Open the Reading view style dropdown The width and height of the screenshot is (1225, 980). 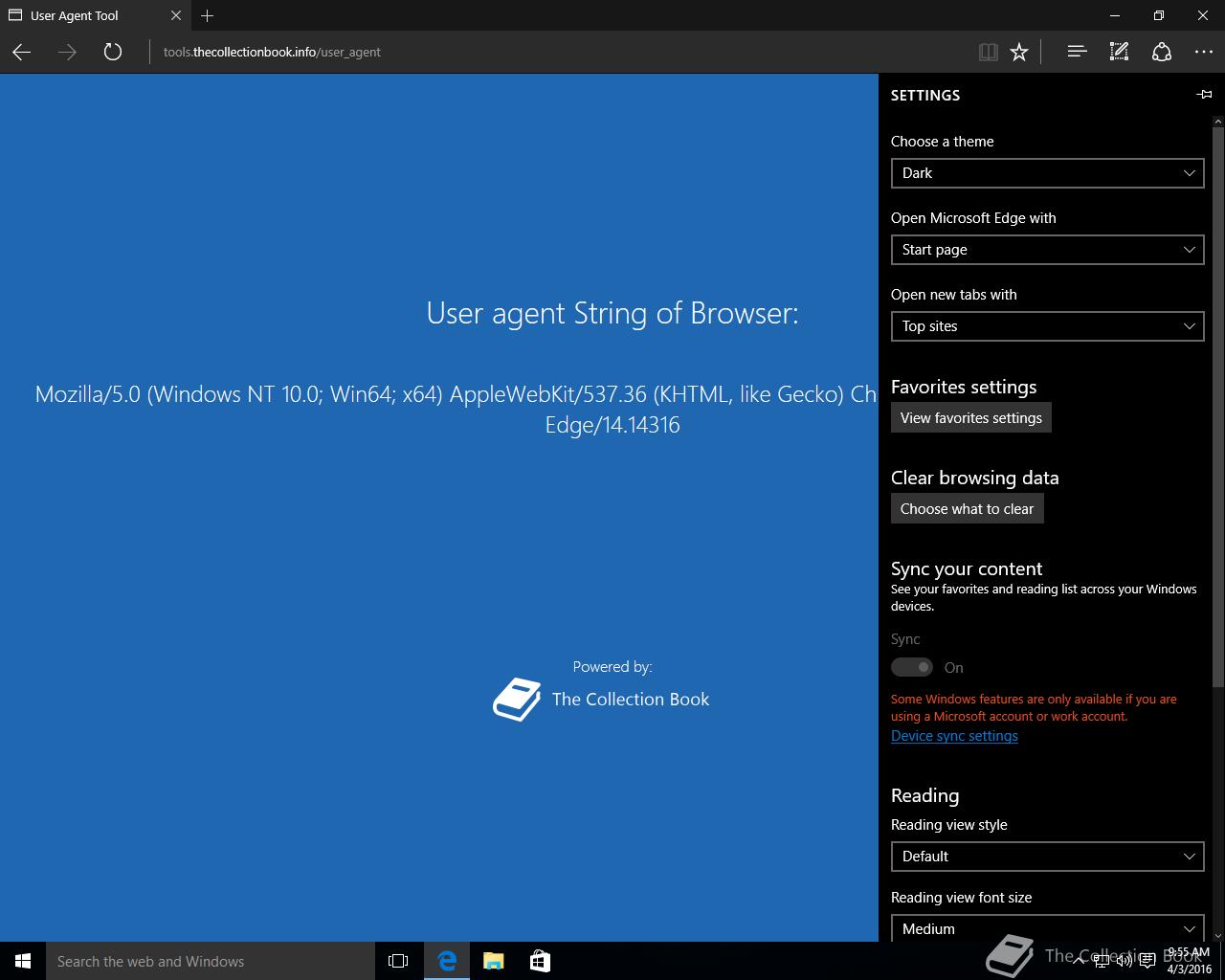coord(1047,857)
